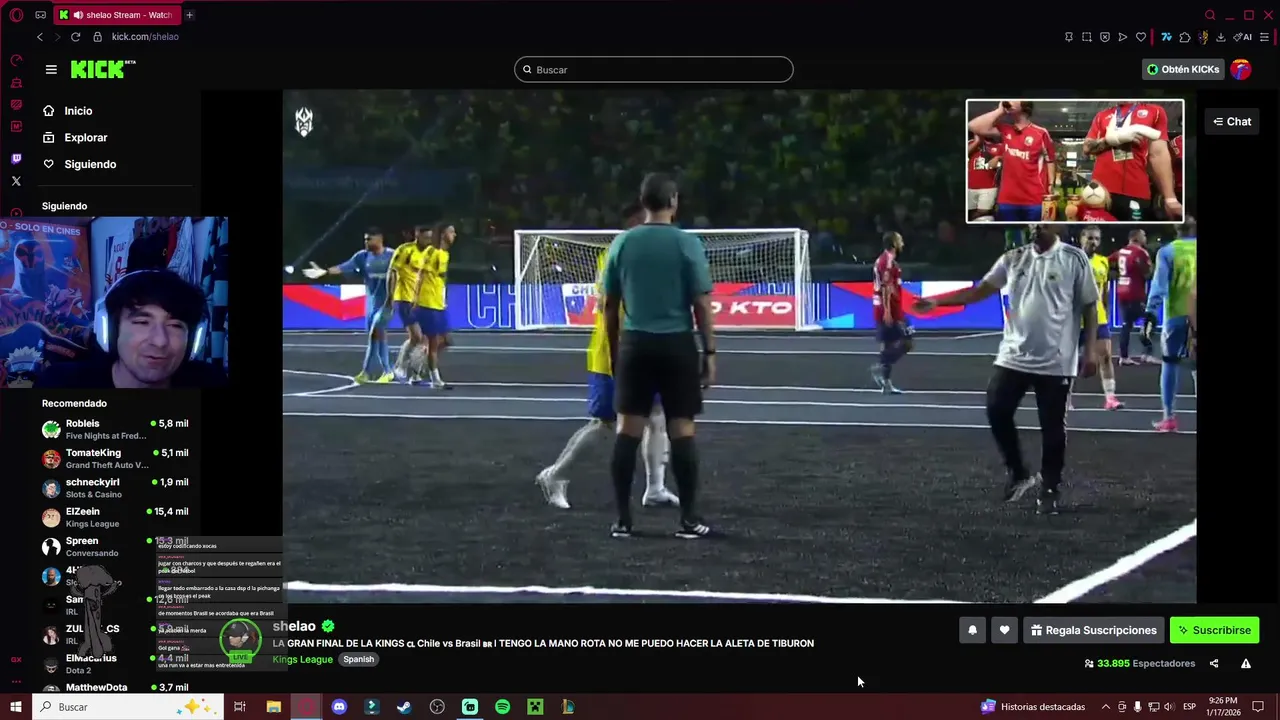This screenshot has width=1280, height=720.
Task: Reload the kick.com page
Action: pyautogui.click(x=75, y=37)
